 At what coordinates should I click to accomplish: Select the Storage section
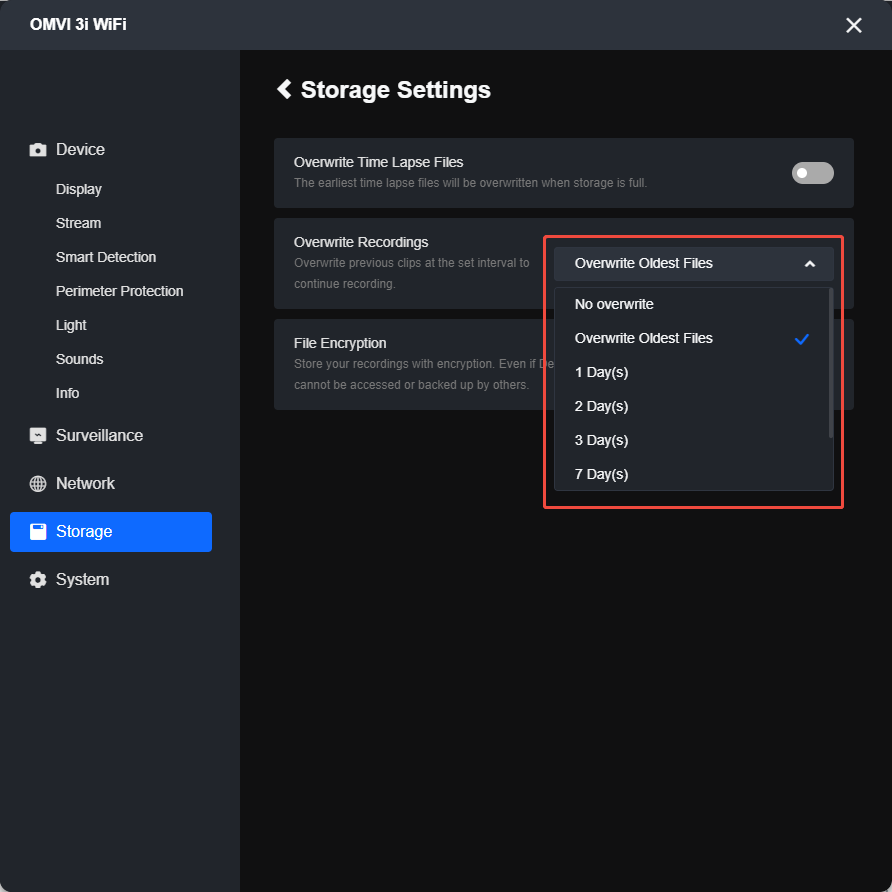(111, 532)
